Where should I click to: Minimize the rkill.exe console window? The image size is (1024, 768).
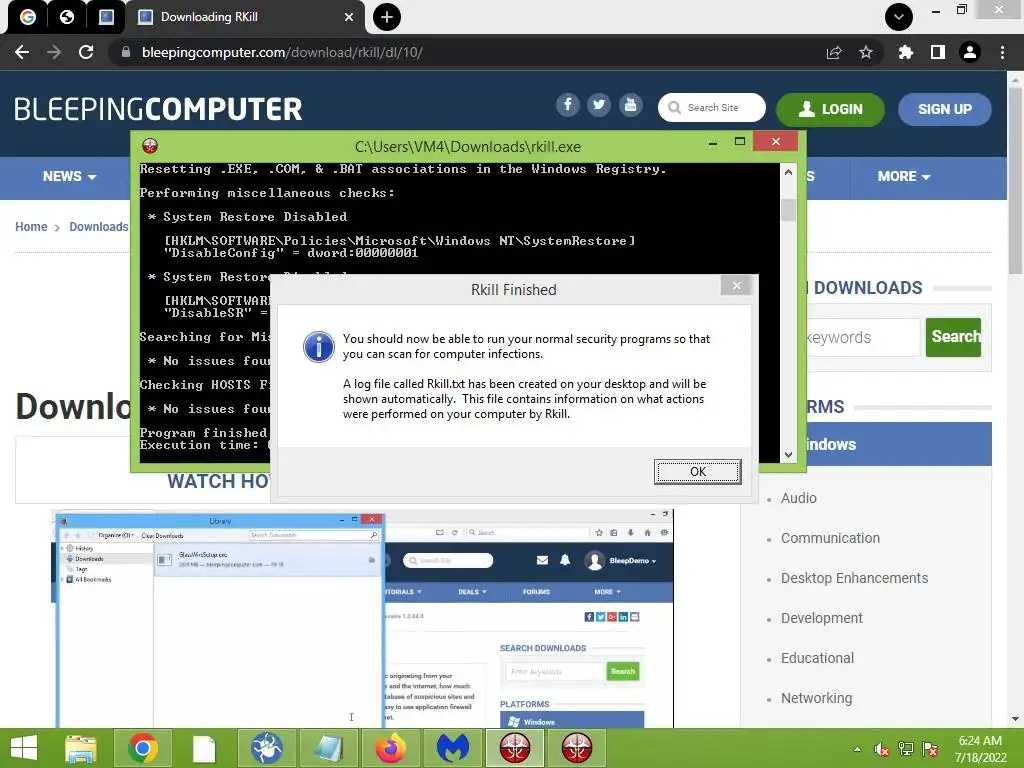[x=713, y=142]
